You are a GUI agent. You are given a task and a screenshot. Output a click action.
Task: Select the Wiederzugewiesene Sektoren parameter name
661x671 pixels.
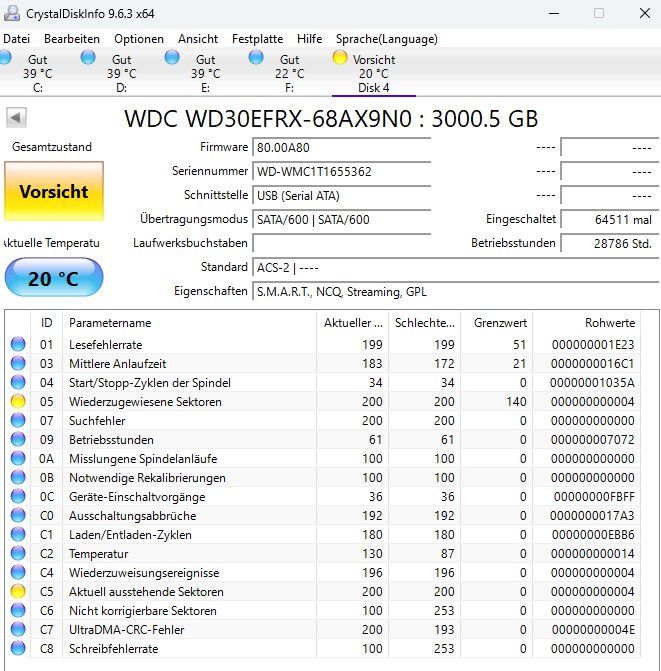[145, 402]
